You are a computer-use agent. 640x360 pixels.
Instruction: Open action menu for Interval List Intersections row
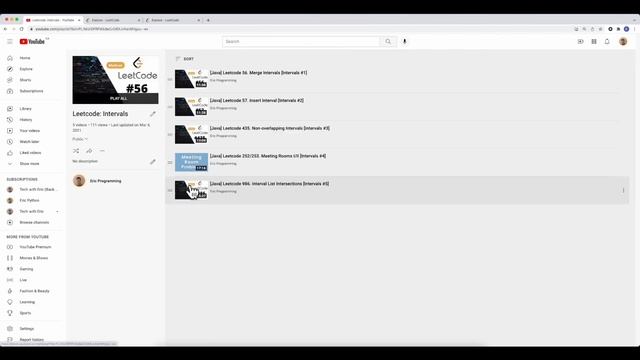pos(623,190)
